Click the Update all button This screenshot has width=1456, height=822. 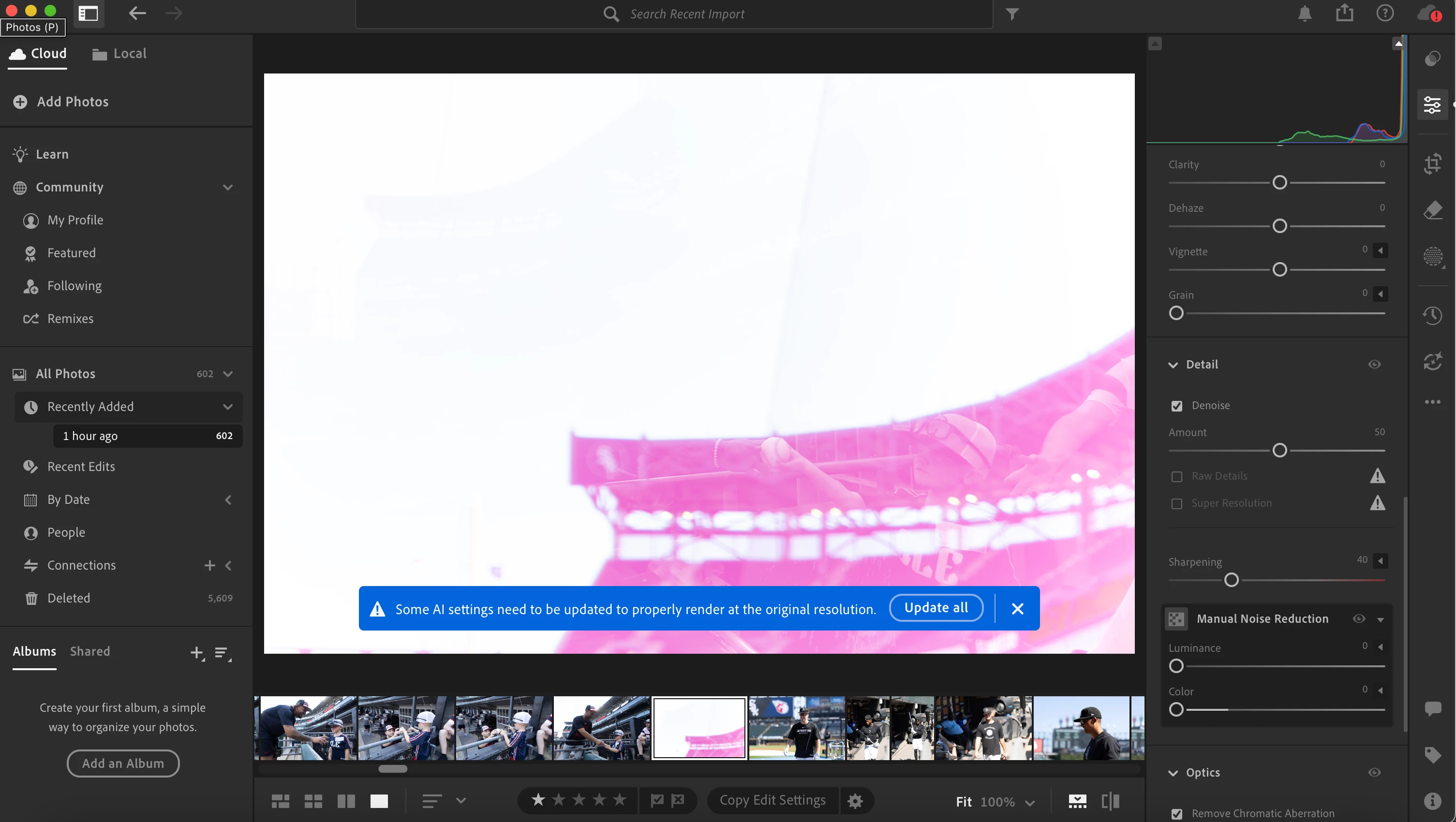[936, 608]
